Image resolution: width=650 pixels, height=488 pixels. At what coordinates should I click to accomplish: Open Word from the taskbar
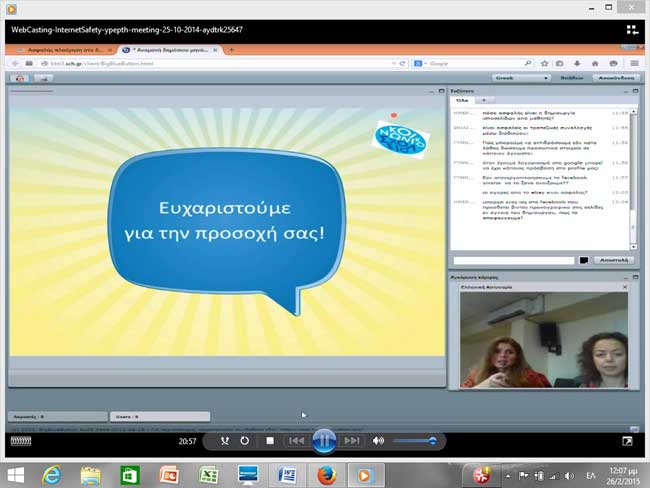pyautogui.click(x=288, y=474)
